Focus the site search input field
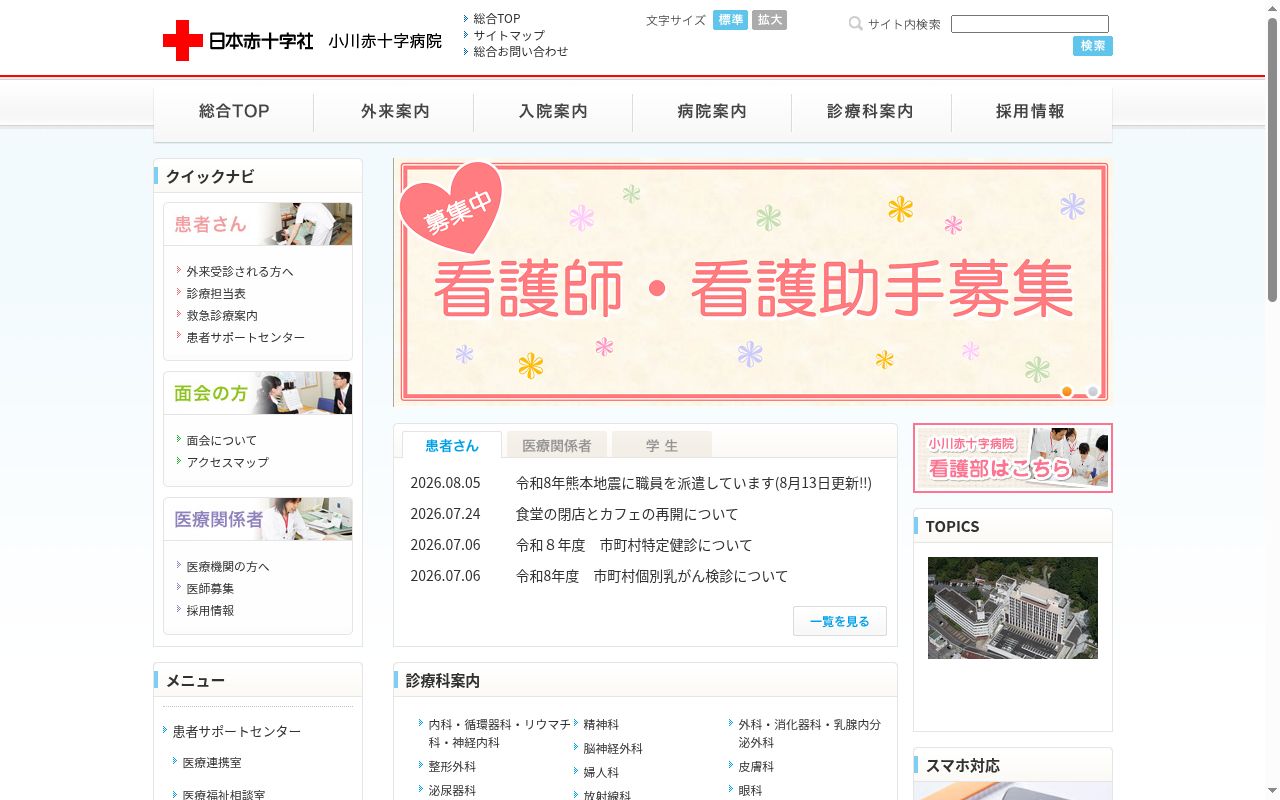Viewport: 1280px width, 800px height. click(x=1030, y=24)
